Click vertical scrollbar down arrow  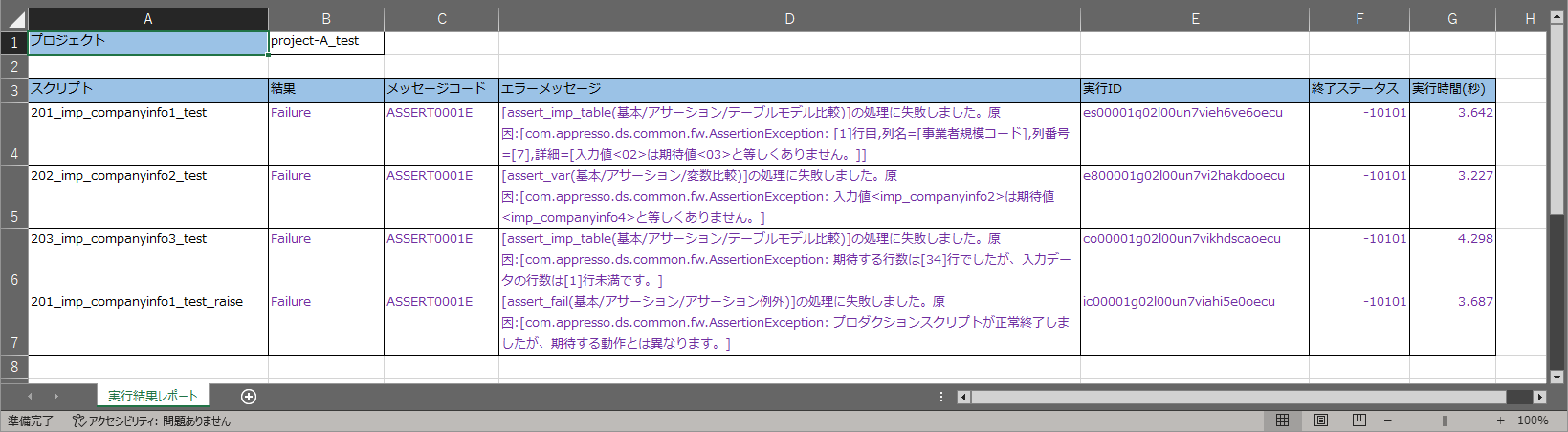tap(1557, 378)
